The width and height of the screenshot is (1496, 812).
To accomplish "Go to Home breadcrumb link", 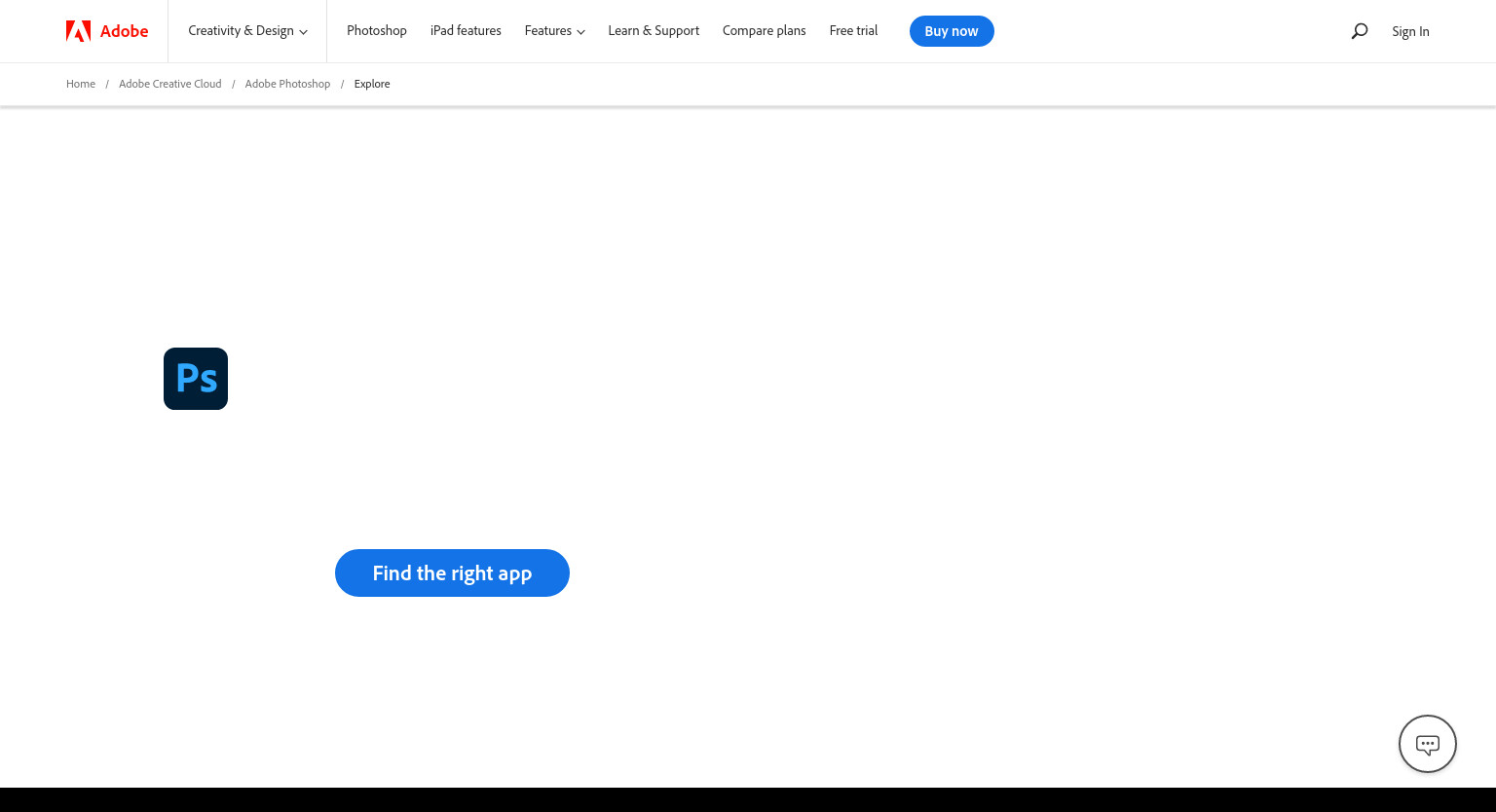I will point(81,84).
